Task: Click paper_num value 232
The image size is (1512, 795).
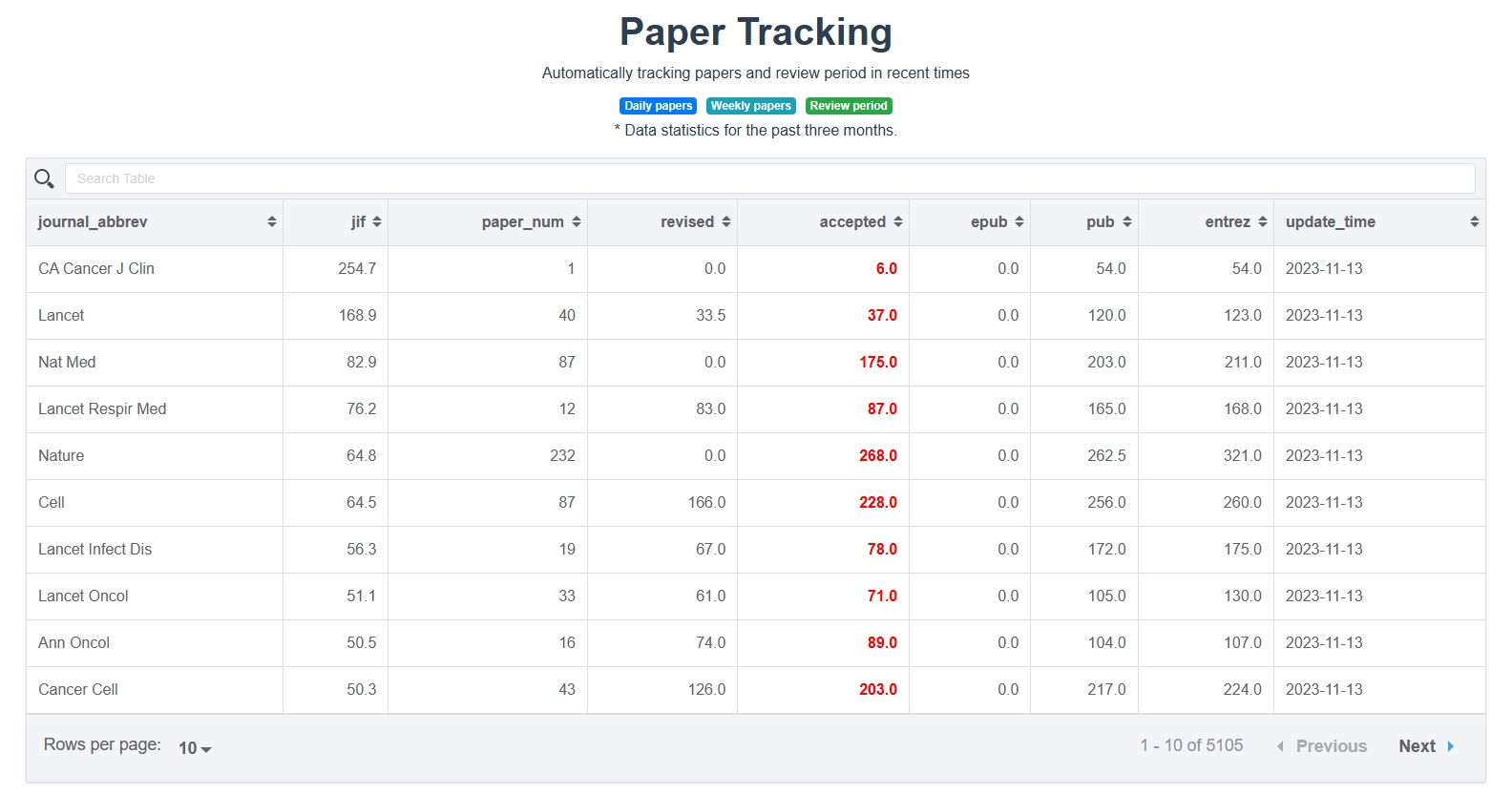Action: (x=562, y=456)
